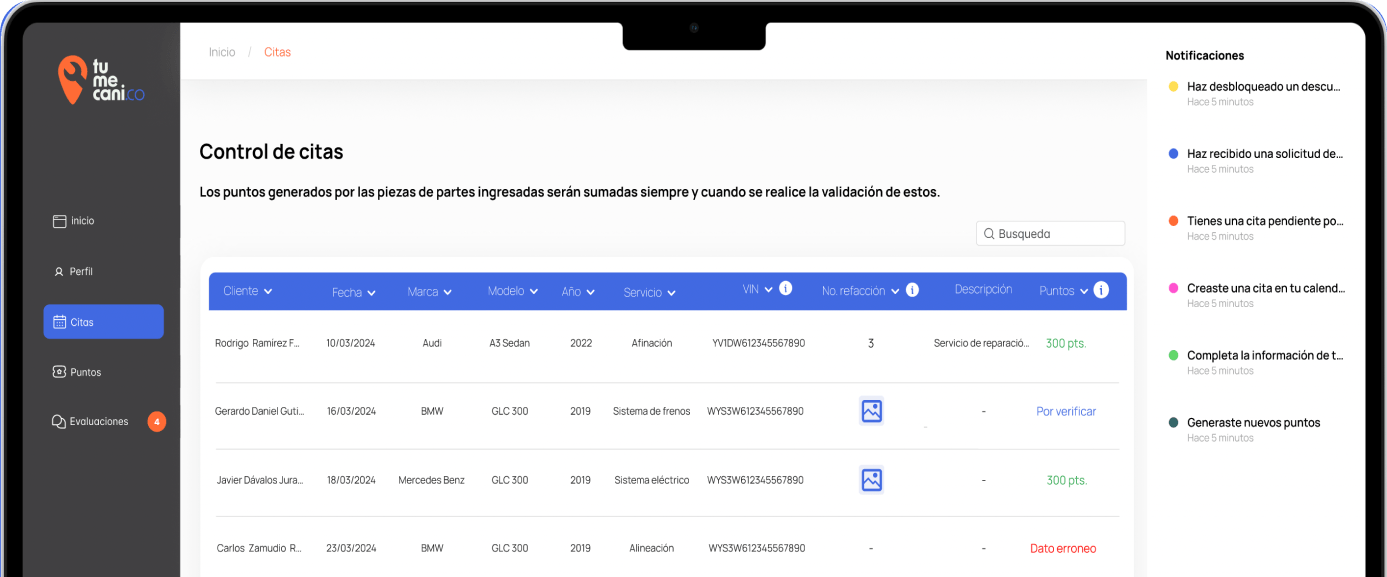
Task: Expand the Servicio column dropdown
Action: tap(671, 293)
